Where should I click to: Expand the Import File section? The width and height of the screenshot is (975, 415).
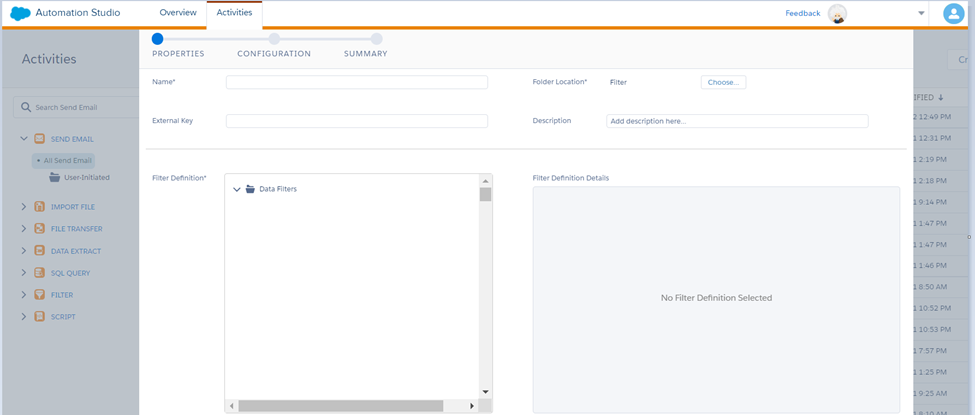[24, 207]
